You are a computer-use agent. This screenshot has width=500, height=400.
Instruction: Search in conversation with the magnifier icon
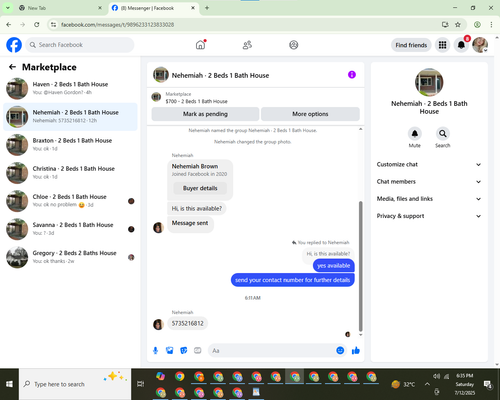tap(443, 134)
